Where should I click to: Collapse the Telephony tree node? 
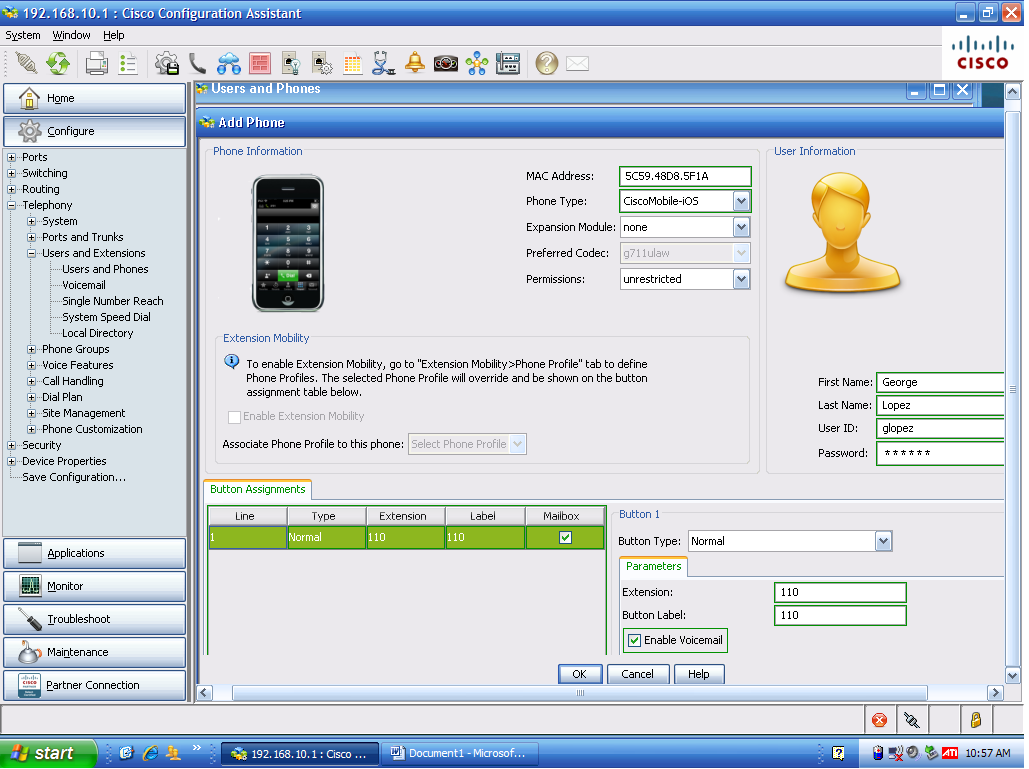(11, 205)
